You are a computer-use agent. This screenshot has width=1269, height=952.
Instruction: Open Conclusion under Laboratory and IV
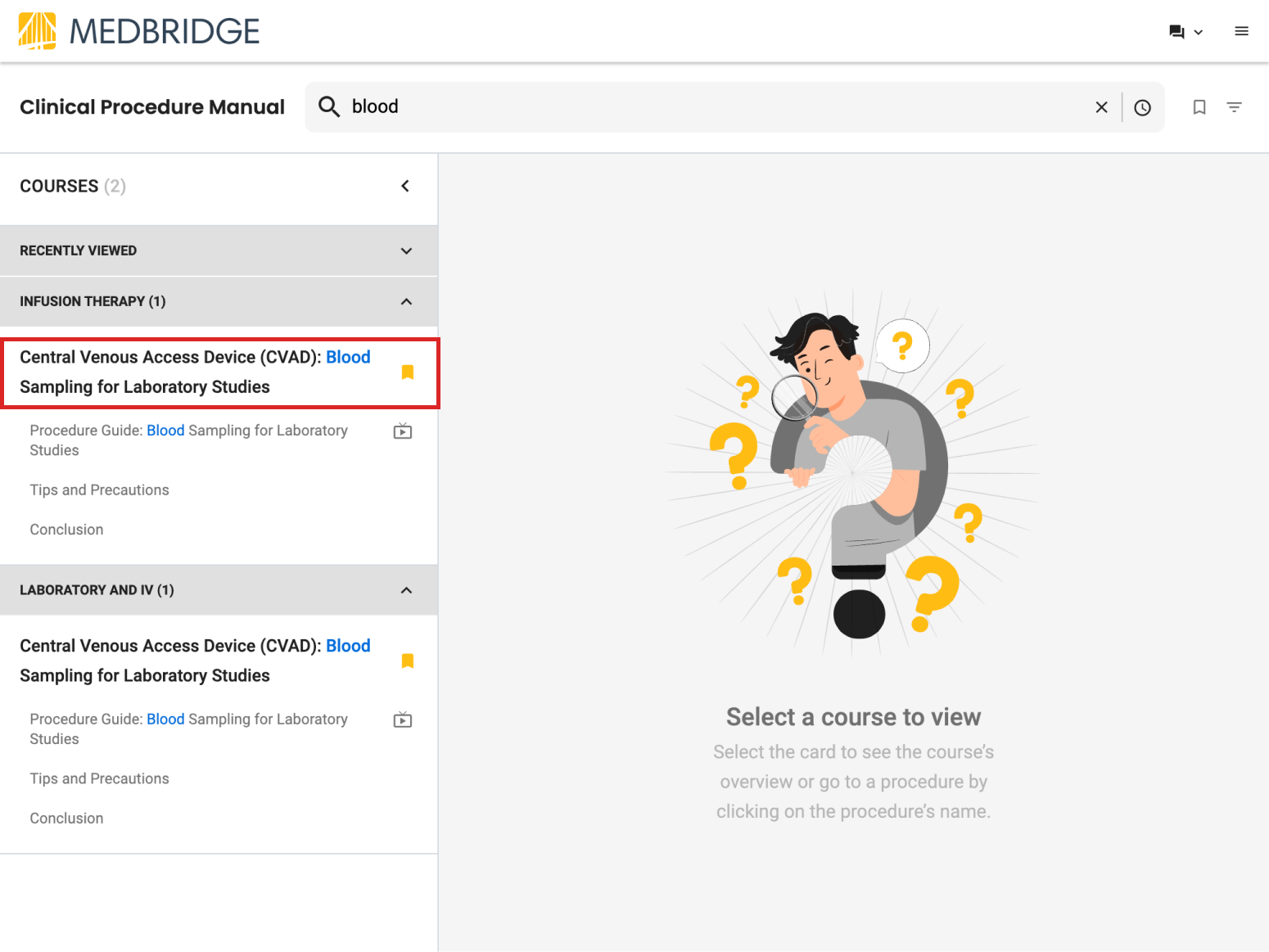[67, 819]
